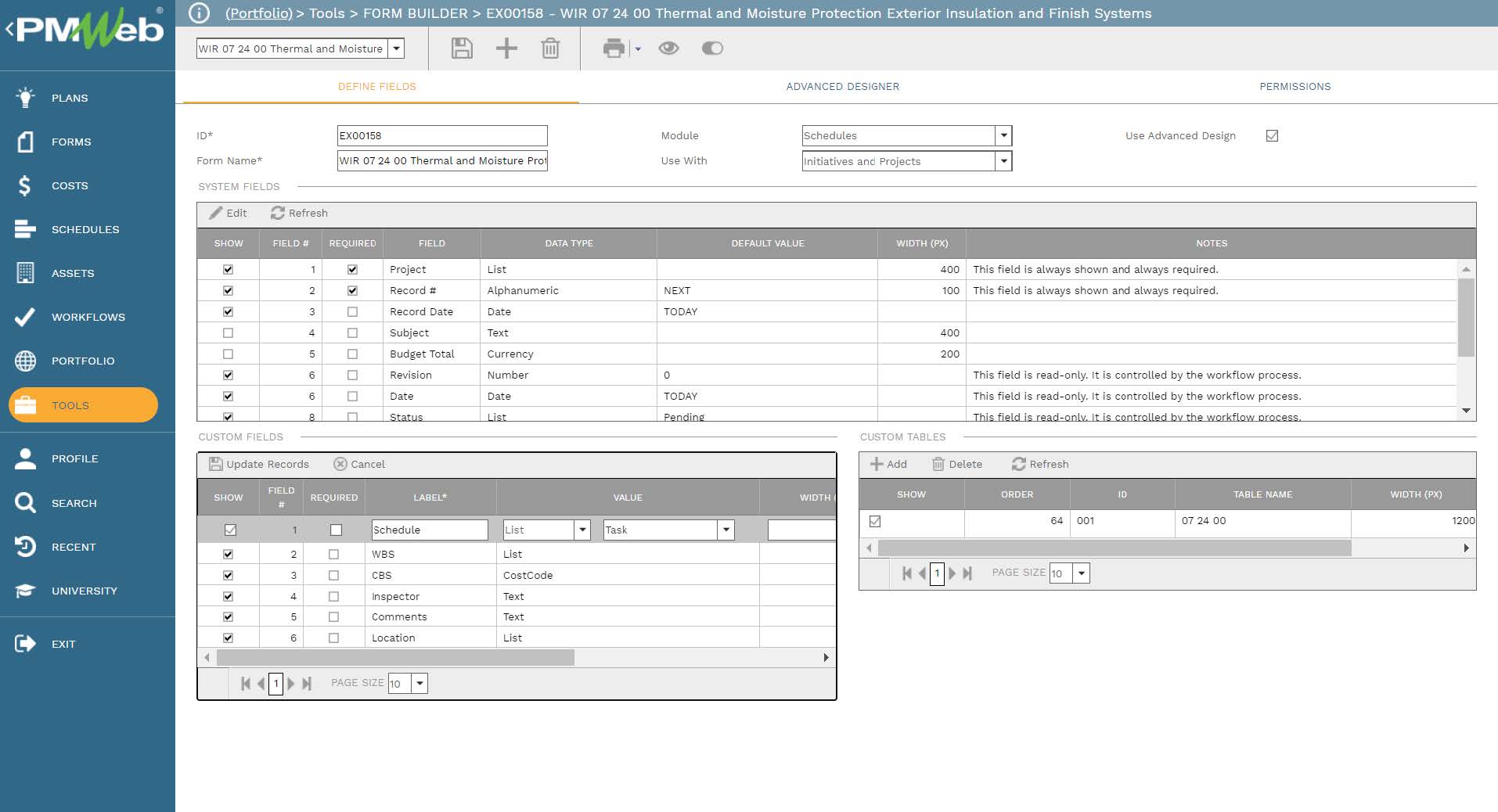The height and width of the screenshot is (812, 1498).
Task: Click the printer icon in toolbar
Action: (614, 49)
